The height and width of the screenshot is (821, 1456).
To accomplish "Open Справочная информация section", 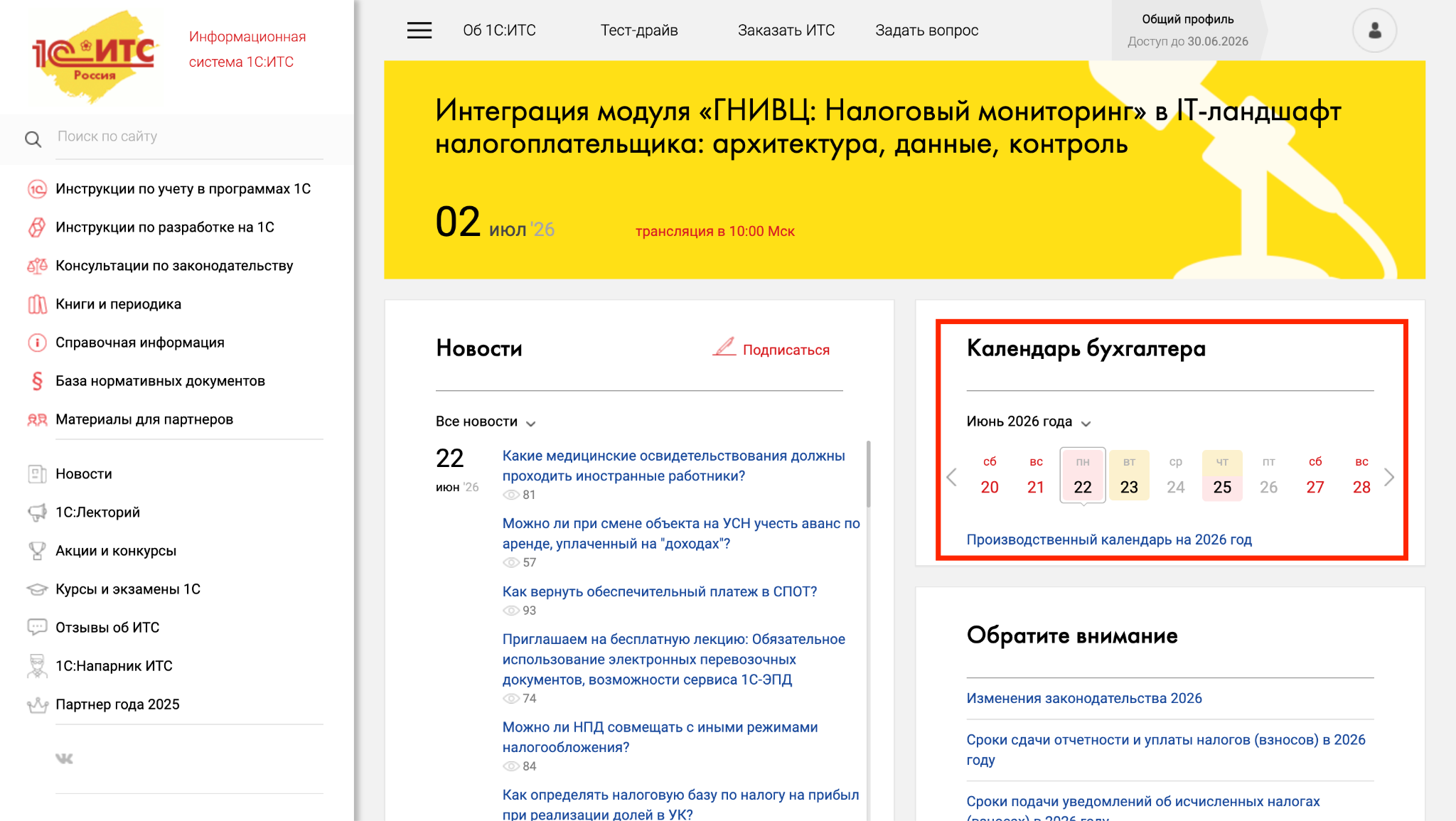I will 140,343.
